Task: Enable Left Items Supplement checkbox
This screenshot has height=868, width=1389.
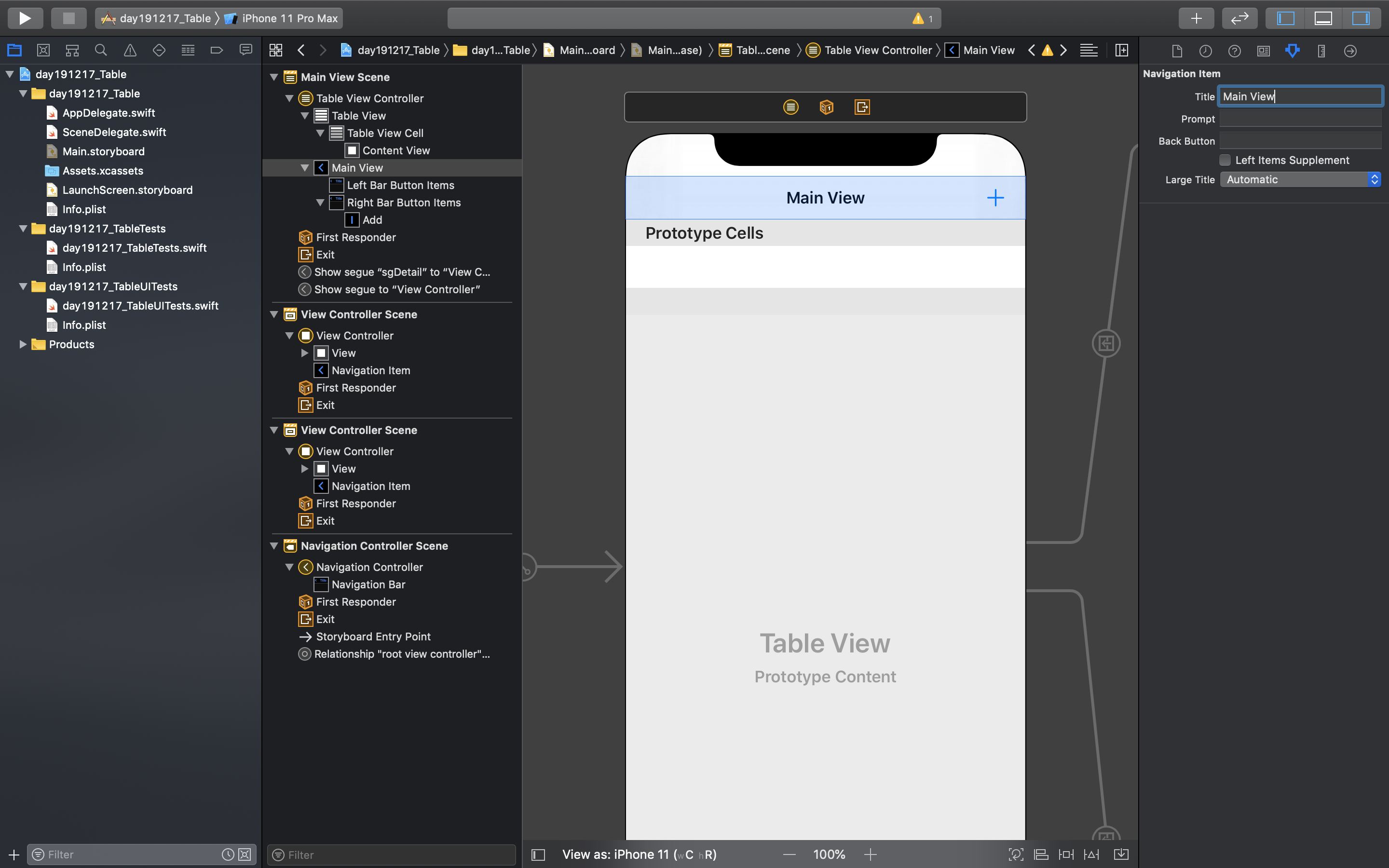Action: pyautogui.click(x=1226, y=160)
